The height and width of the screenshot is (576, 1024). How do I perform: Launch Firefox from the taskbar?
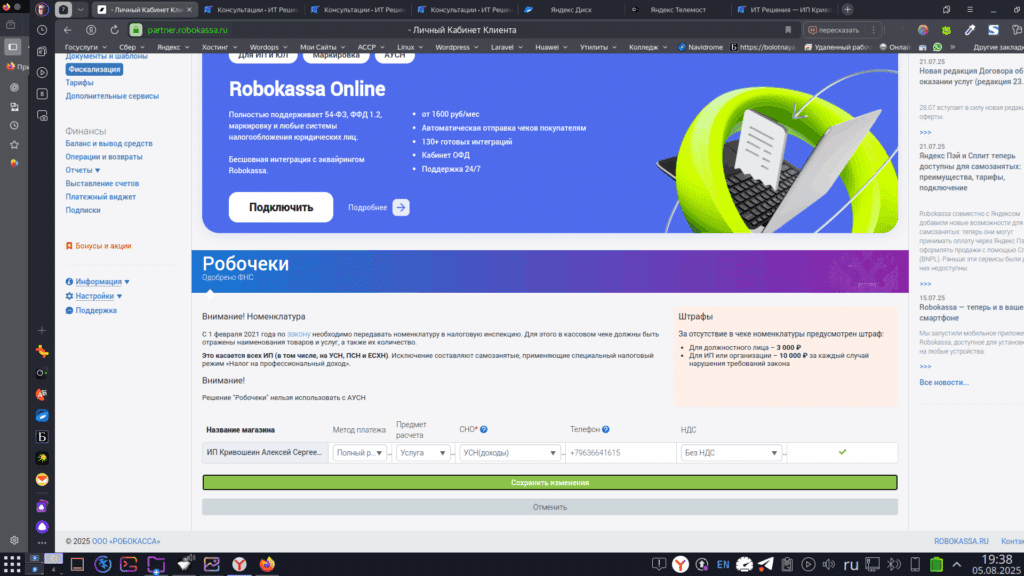(267, 564)
